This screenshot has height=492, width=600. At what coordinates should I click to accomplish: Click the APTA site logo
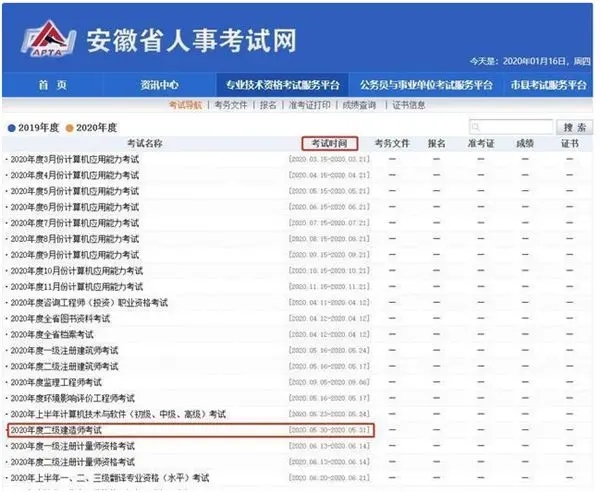(x=48, y=39)
